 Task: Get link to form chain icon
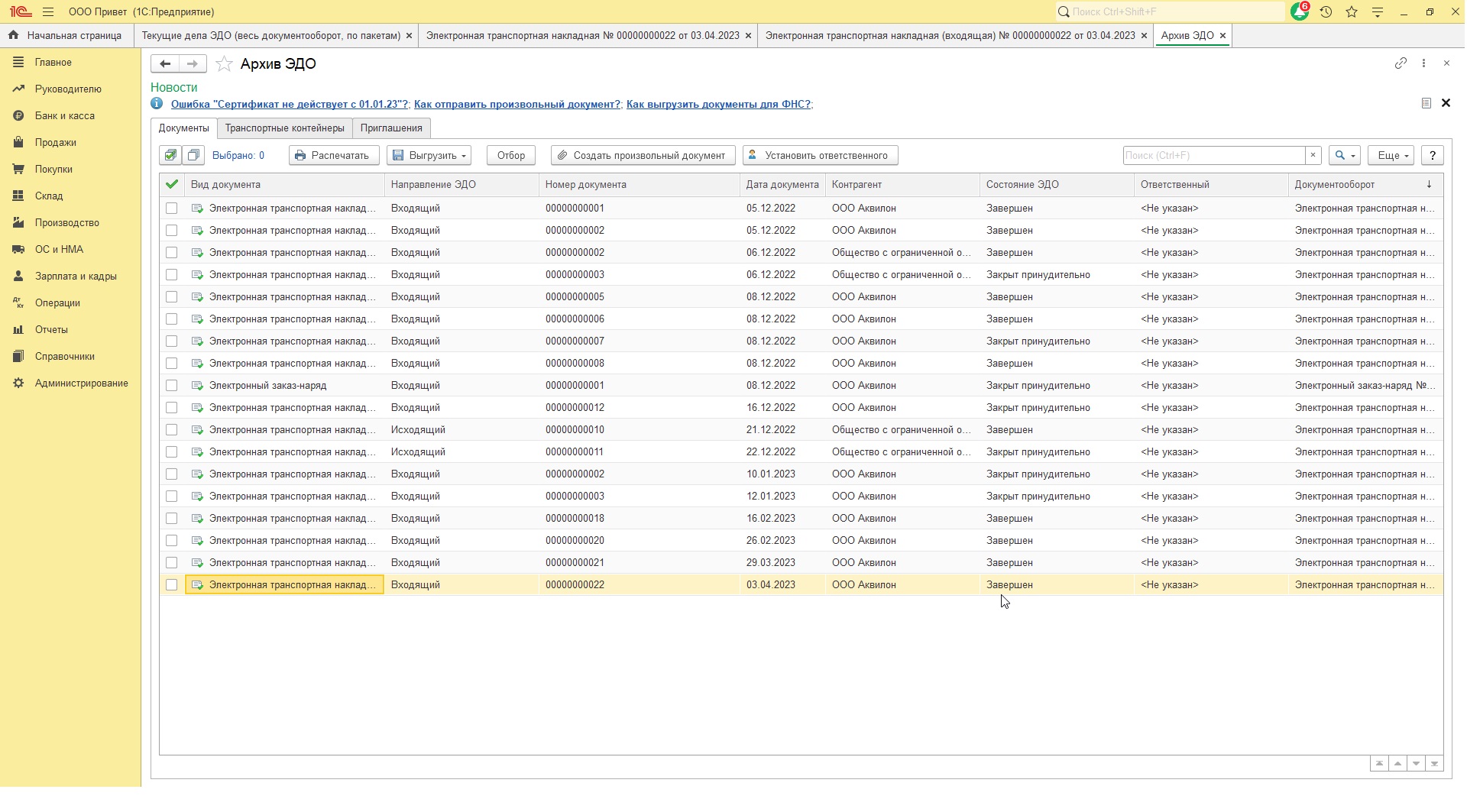click(1401, 63)
